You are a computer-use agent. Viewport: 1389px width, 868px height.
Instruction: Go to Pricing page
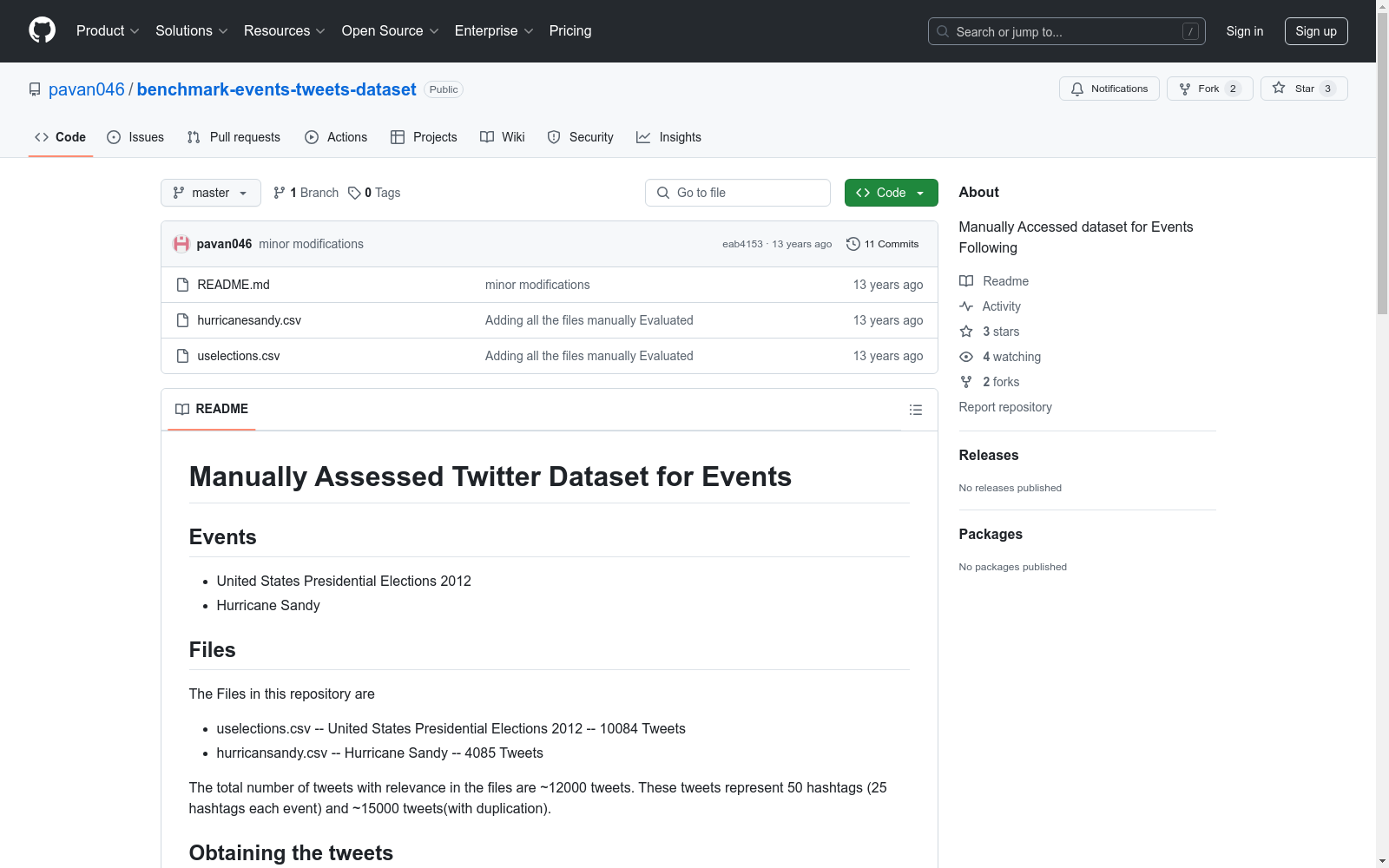[570, 31]
